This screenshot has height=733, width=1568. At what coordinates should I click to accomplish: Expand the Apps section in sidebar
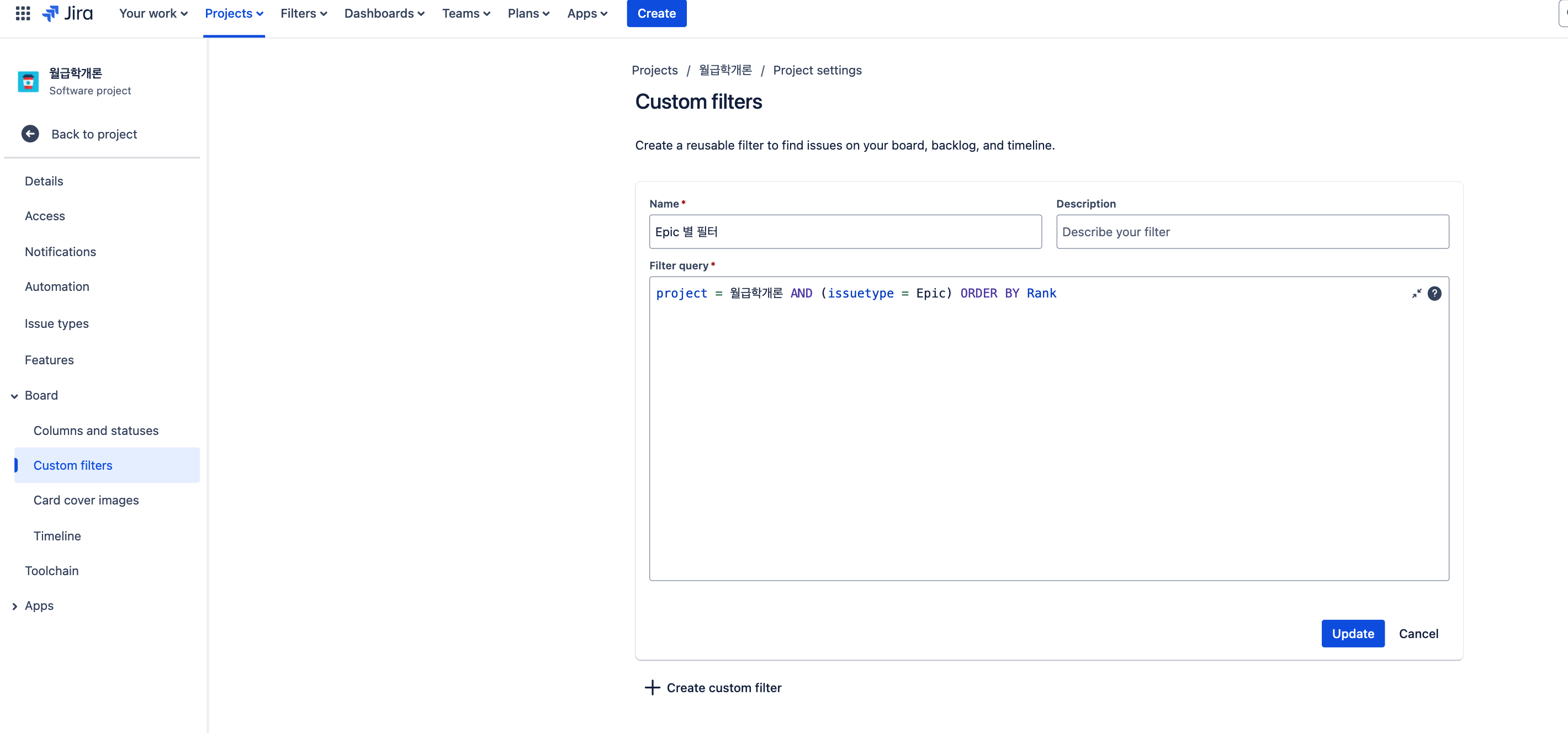click(14, 606)
